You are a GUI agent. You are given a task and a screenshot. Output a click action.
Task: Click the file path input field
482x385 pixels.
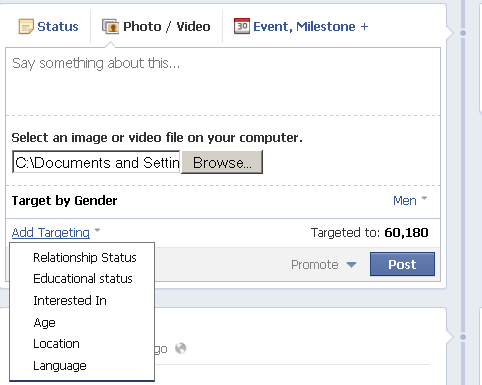96,162
